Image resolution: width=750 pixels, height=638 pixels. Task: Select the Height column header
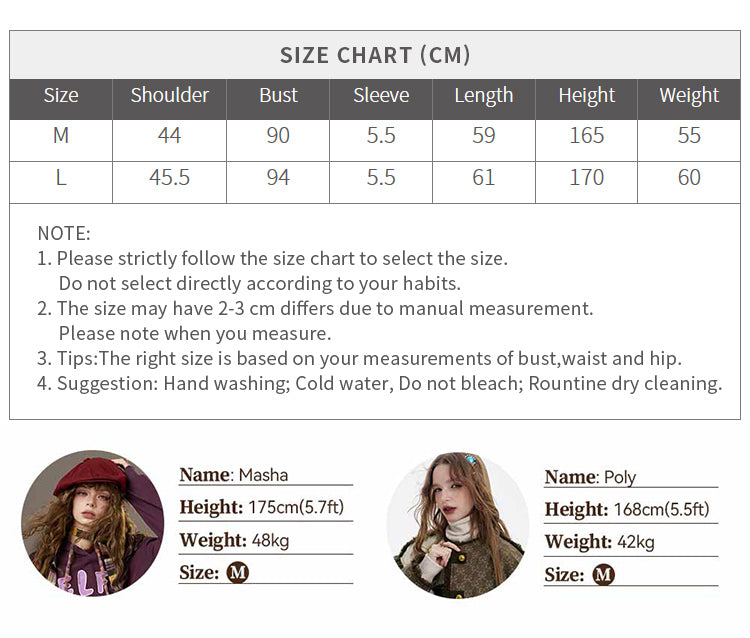[x=586, y=95]
